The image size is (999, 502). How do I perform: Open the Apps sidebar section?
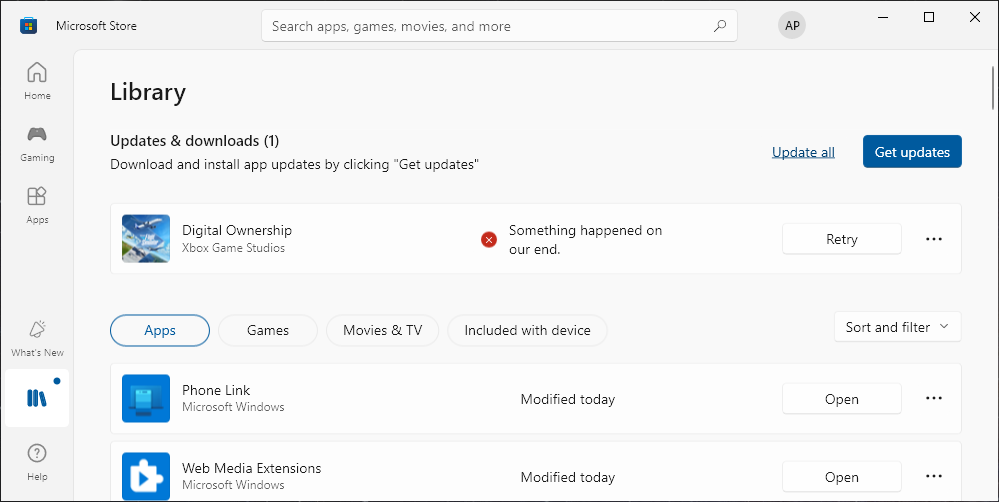37,205
